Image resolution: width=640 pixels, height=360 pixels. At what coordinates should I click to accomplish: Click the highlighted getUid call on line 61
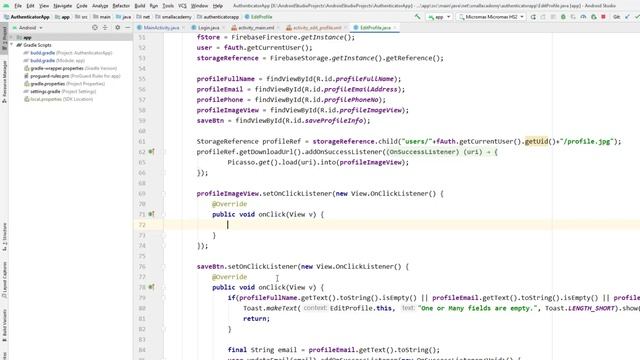click(x=536, y=142)
